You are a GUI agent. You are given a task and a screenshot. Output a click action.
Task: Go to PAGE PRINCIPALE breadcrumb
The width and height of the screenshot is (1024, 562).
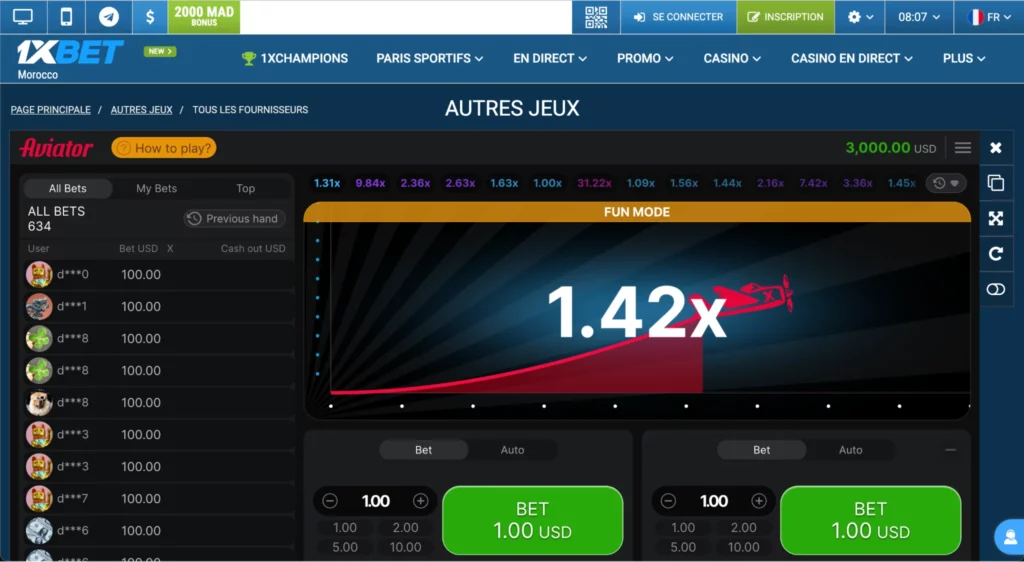point(51,110)
